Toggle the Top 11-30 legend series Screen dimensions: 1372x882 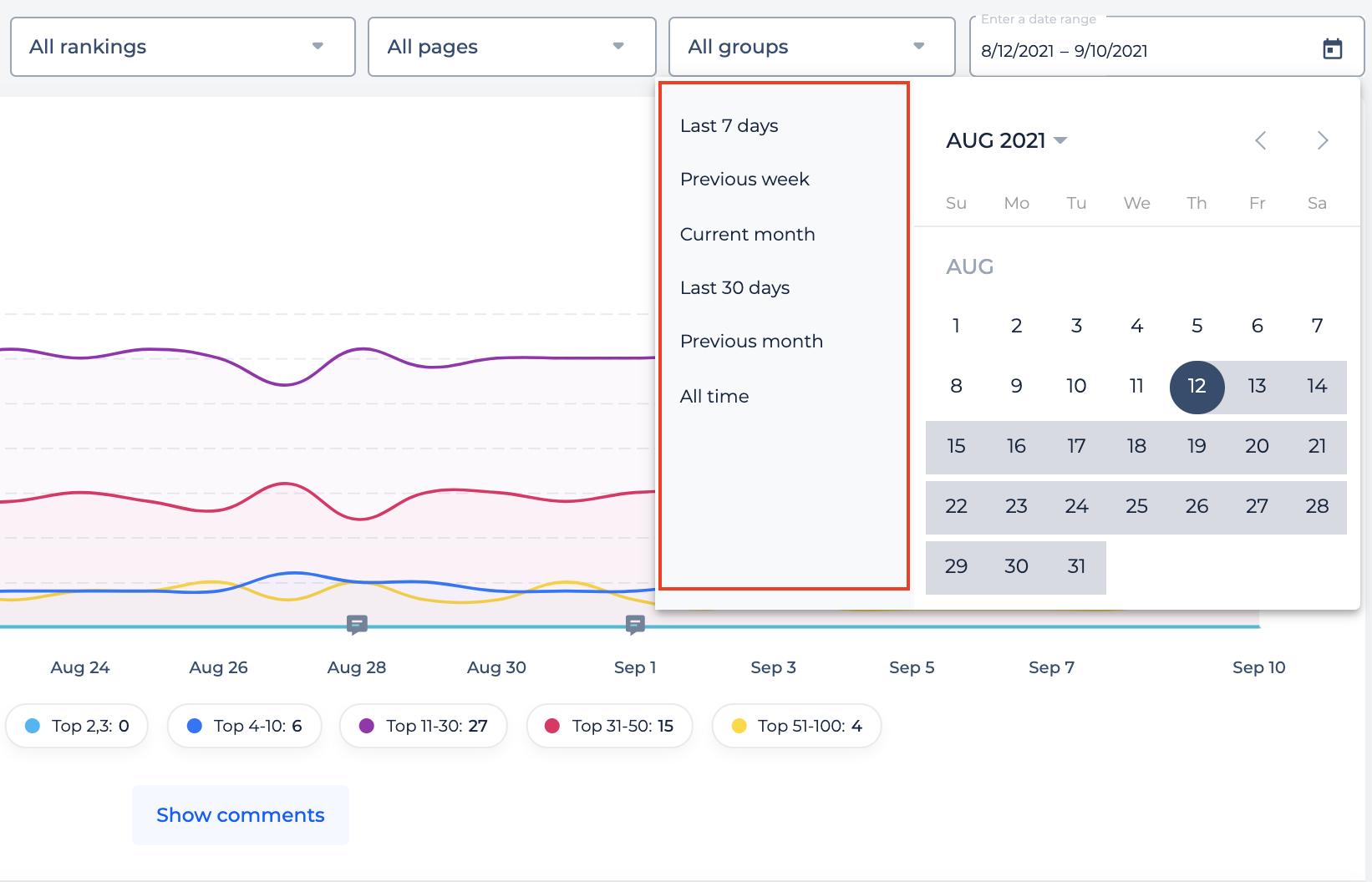point(423,726)
